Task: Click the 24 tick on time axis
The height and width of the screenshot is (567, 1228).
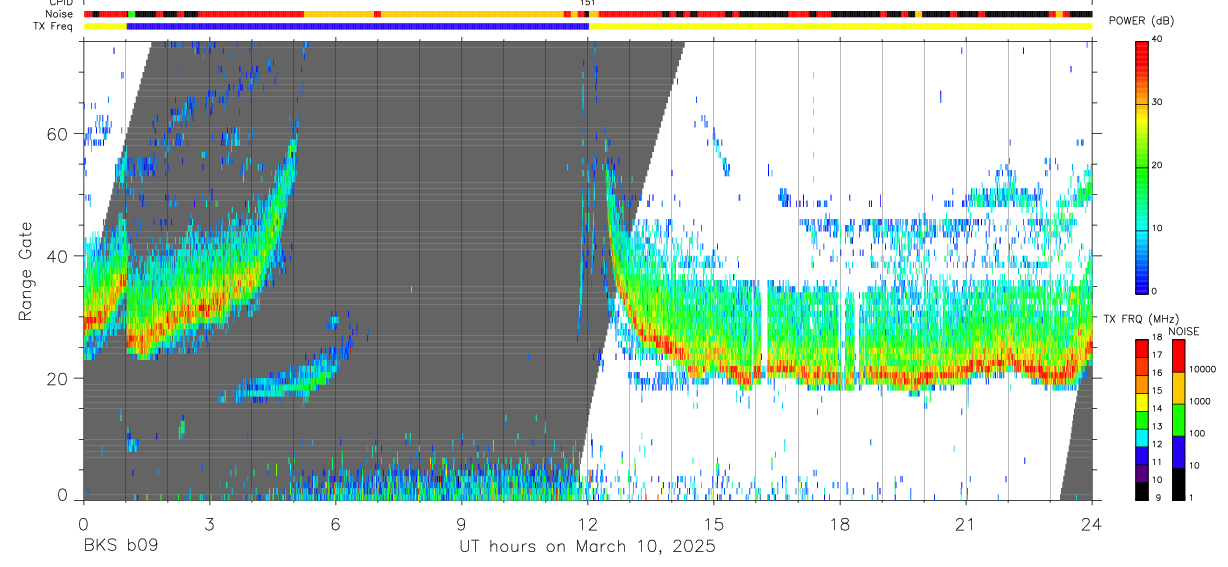Action: pos(1092,523)
